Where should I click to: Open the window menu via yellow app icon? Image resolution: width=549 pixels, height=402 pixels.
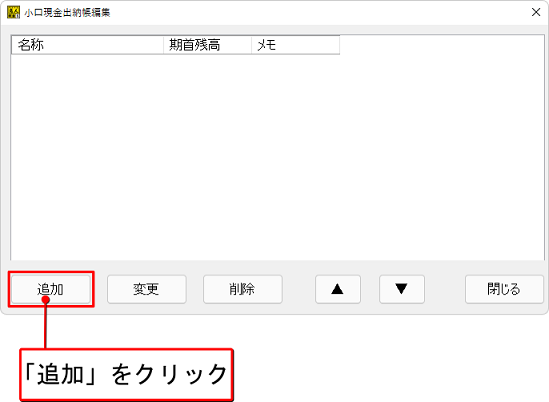(x=13, y=12)
